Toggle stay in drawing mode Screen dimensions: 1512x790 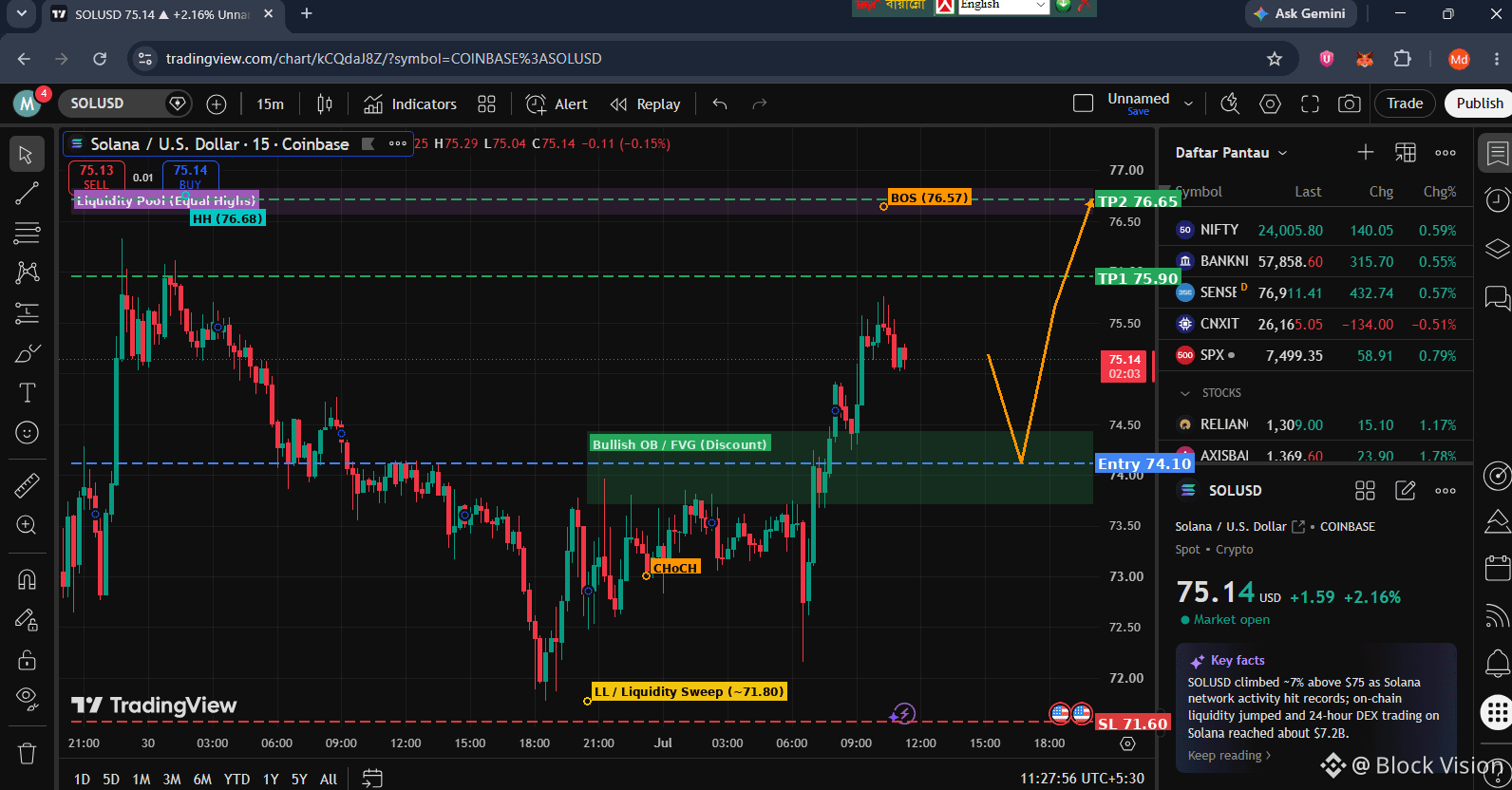(27, 619)
